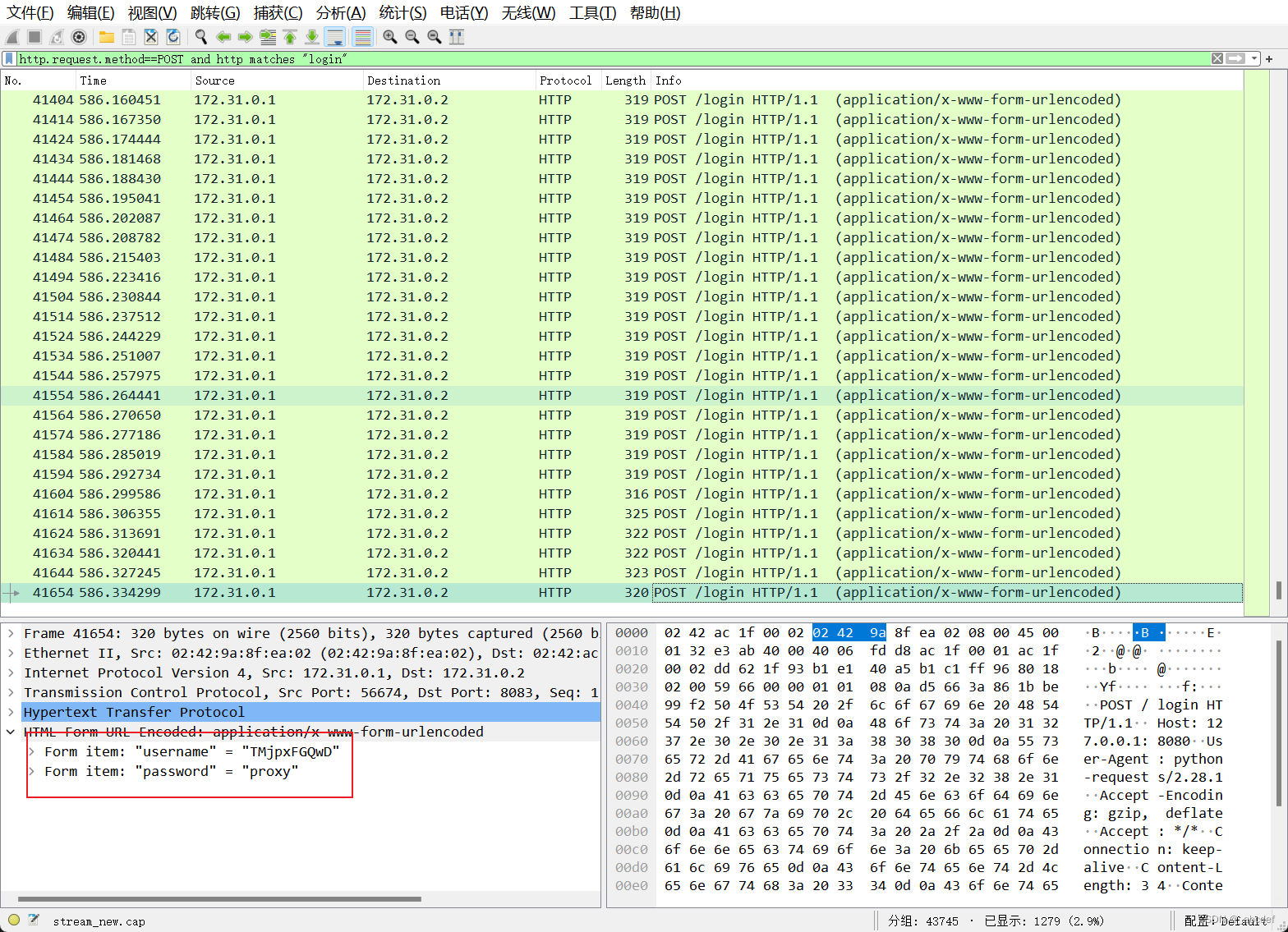Image resolution: width=1288 pixels, height=932 pixels.
Task: Expand the username form item
Action: tap(31, 751)
